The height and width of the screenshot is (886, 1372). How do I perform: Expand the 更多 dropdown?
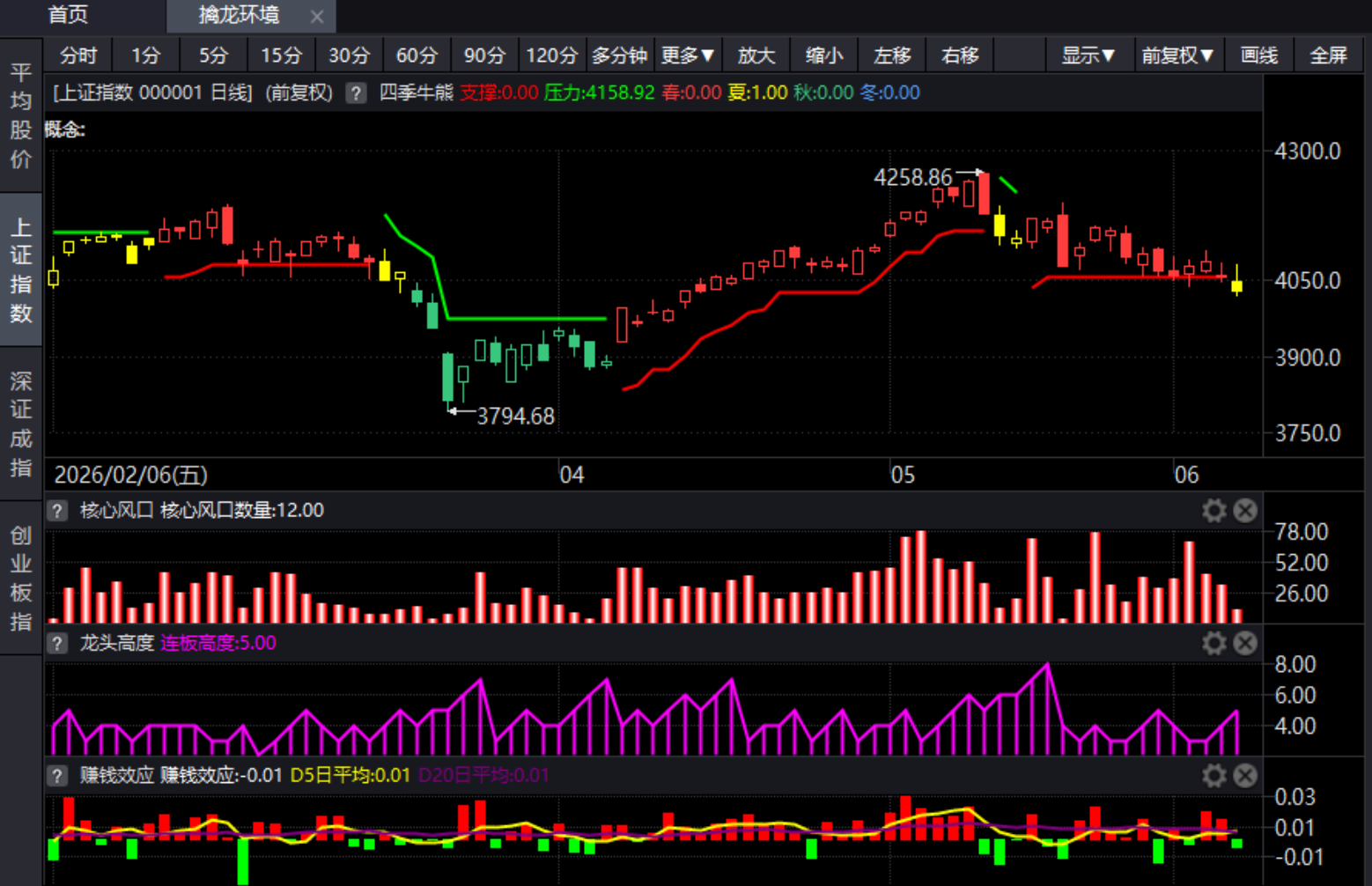tap(689, 55)
